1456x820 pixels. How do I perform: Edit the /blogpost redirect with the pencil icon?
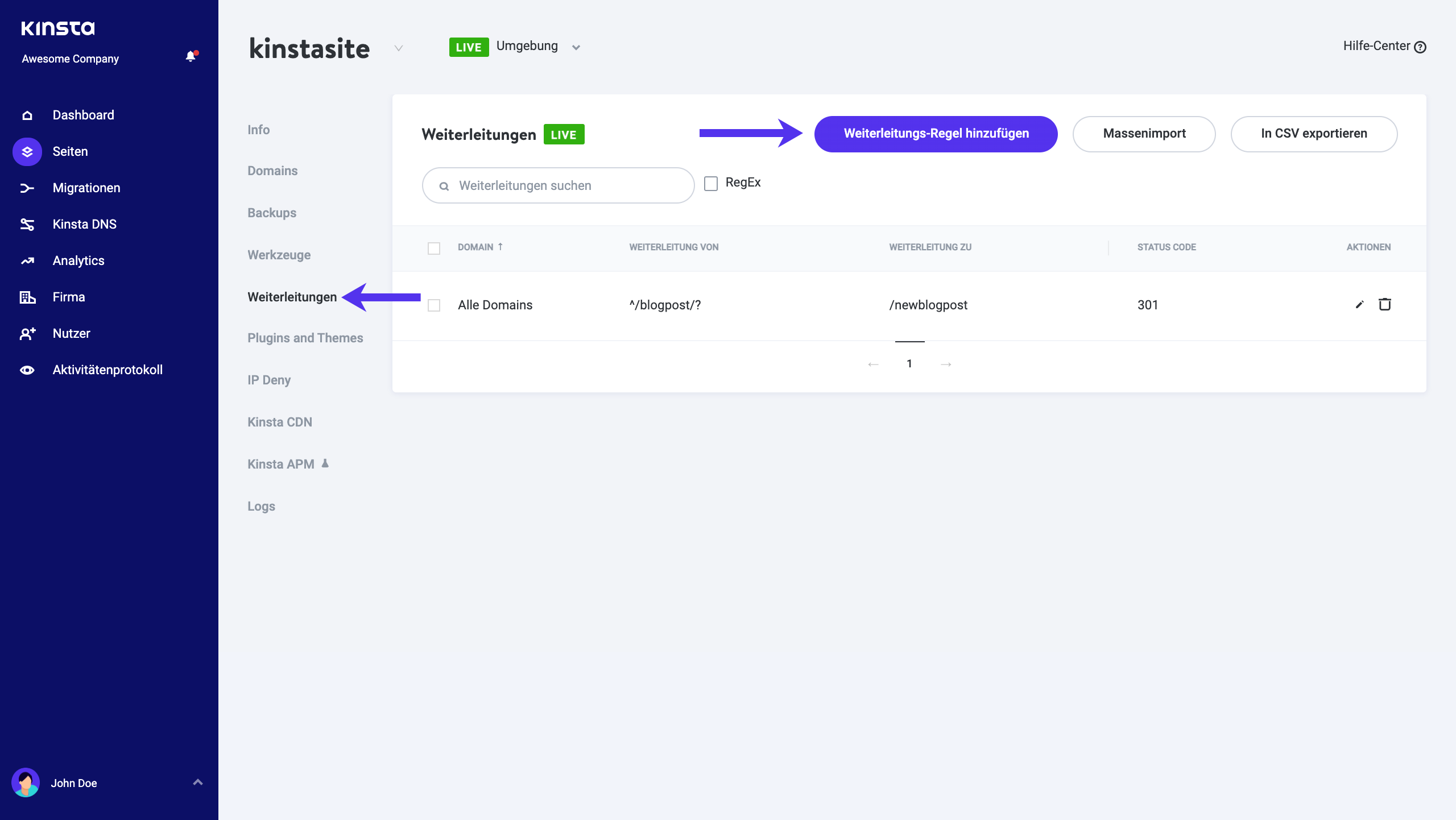(1359, 305)
